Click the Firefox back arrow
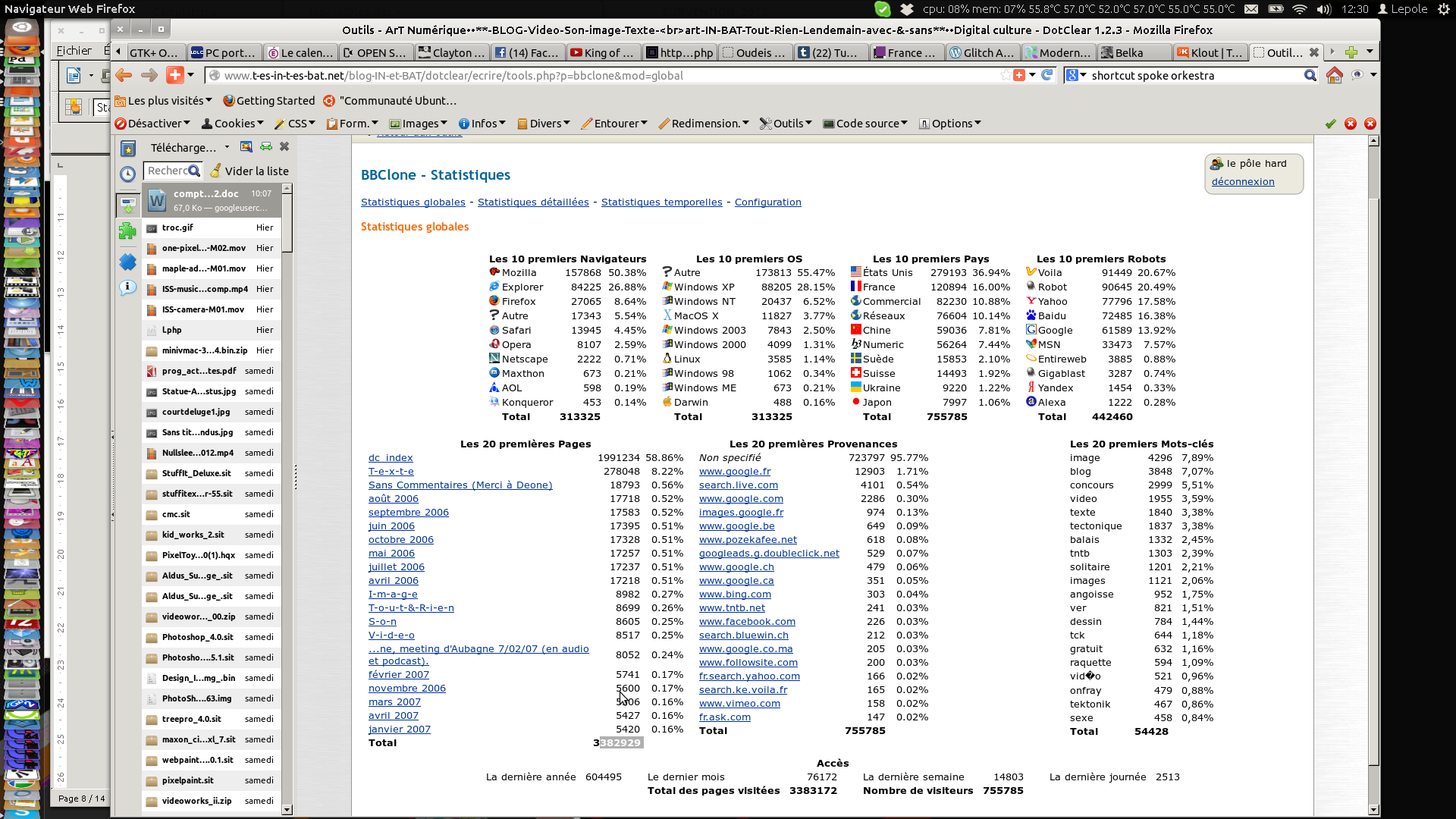 (x=124, y=75)
